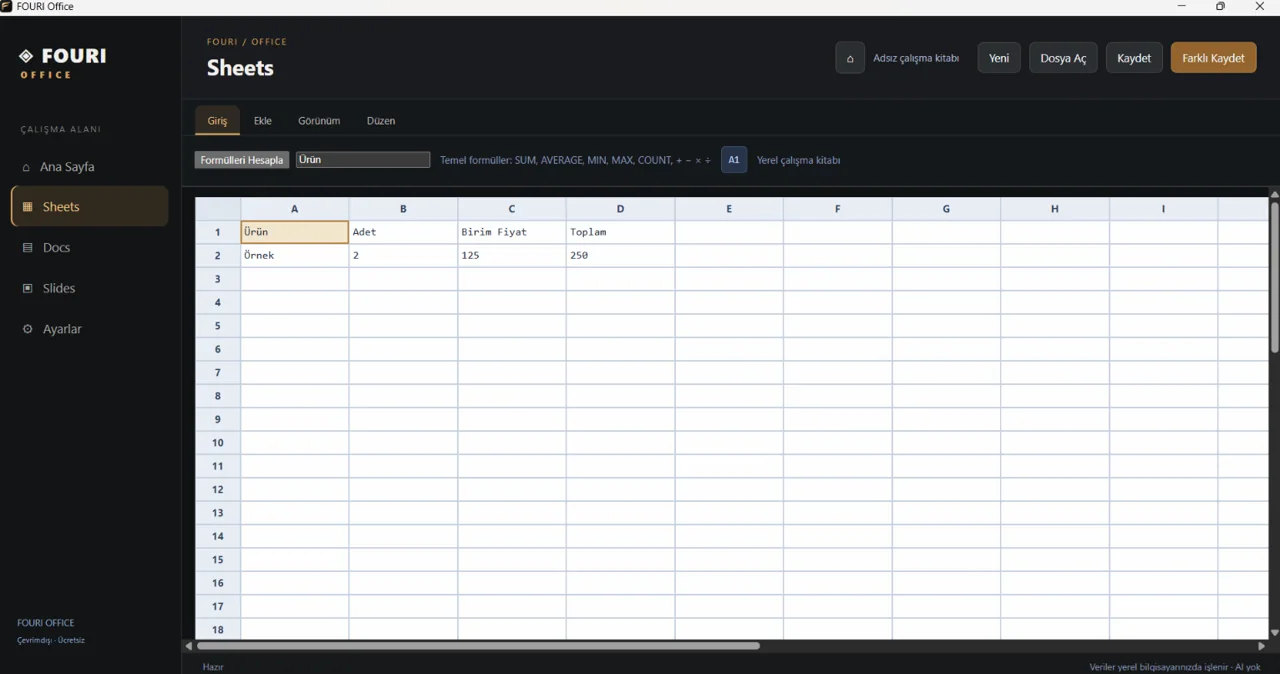
Task: Click the horizontal scrollbar left arrow
Action: (x=189, y=646)
